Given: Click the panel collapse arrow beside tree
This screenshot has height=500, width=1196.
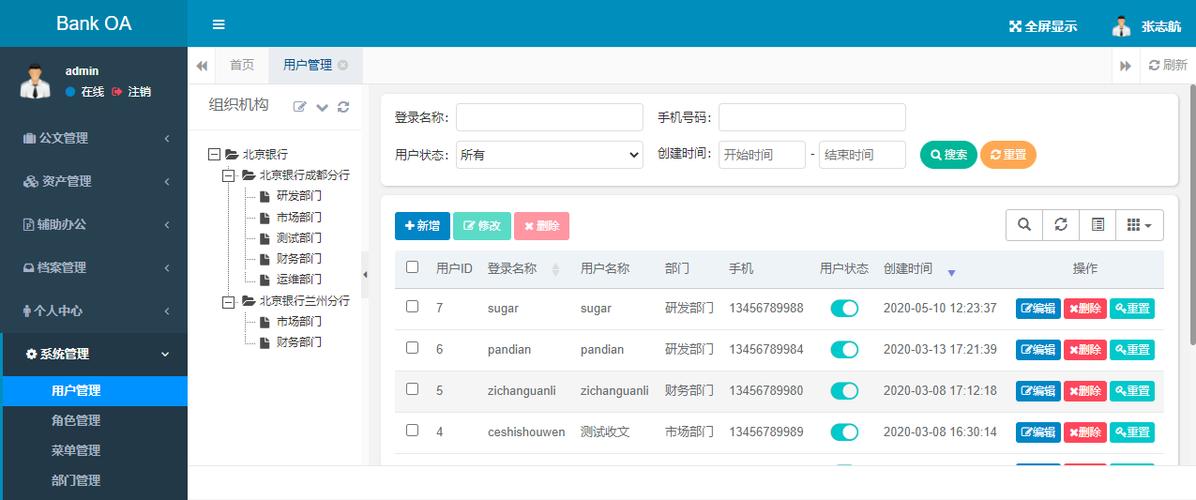Looking at the screenshot, I should coord(365,274).
